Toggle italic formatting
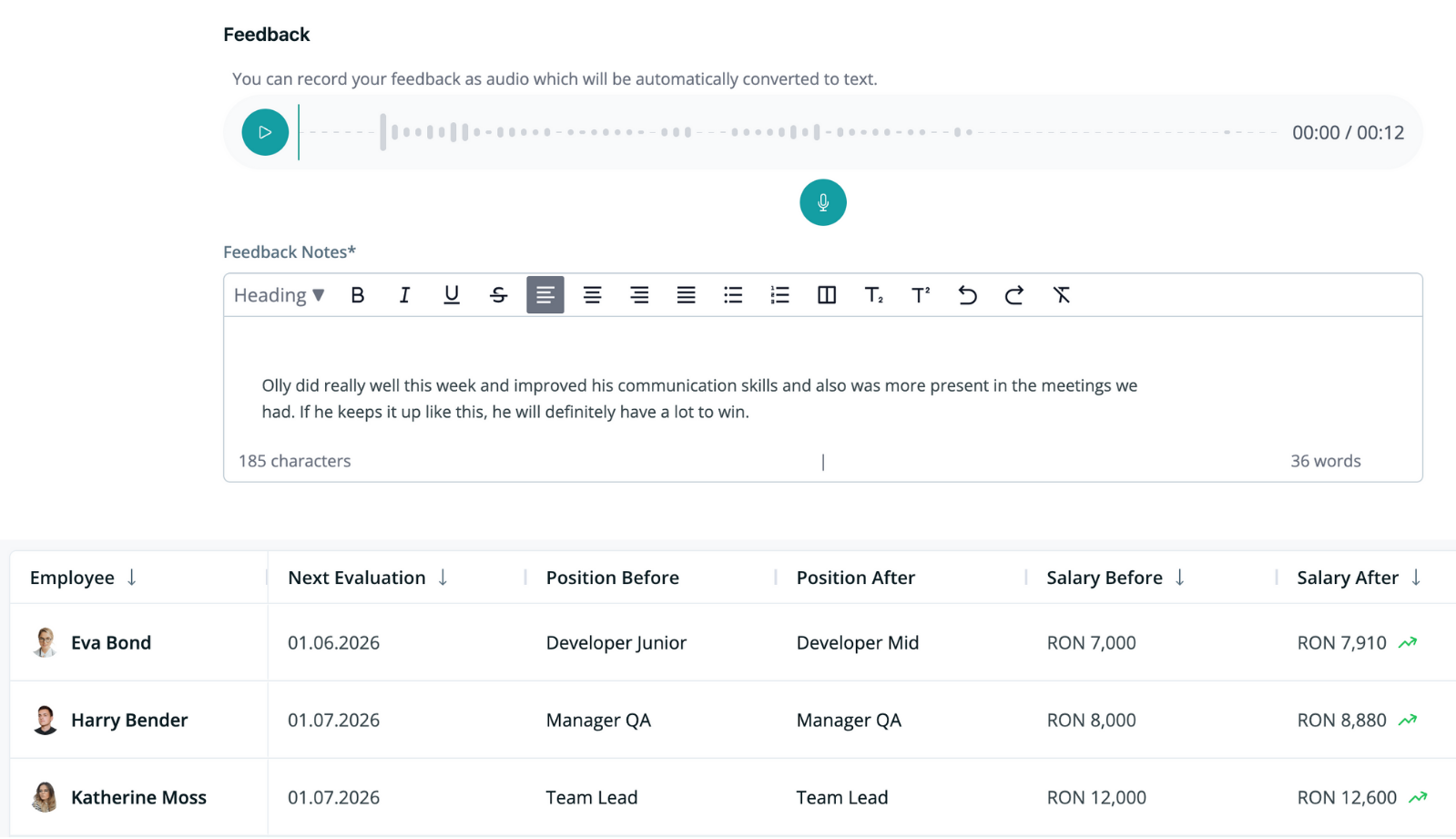The height and width of the screenshot is (839, 1456). click(x=404, y=295)
